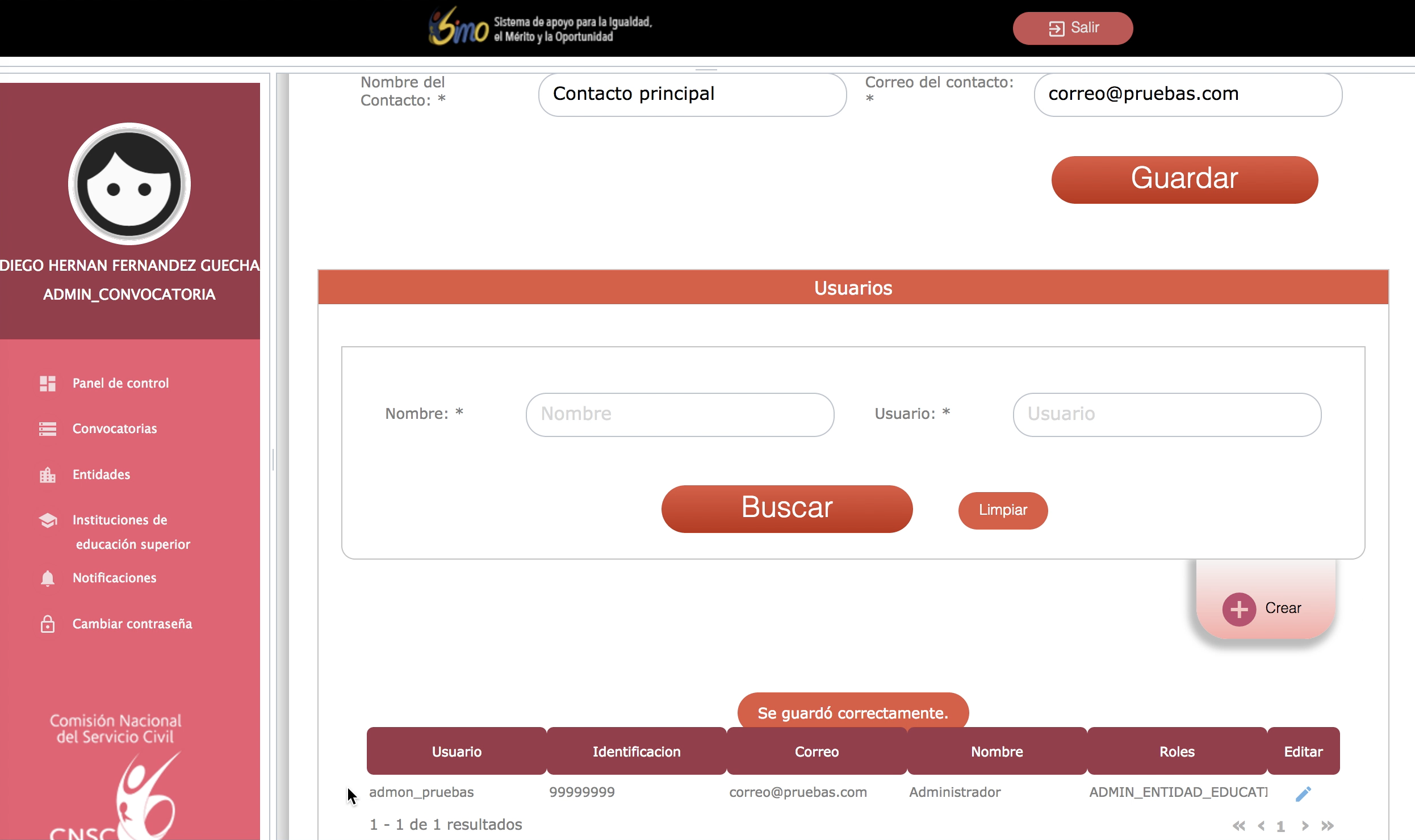1415x840 pixels.
Task: Go to the last results page
Action: pyautogui.click(x=1328, y=826)
